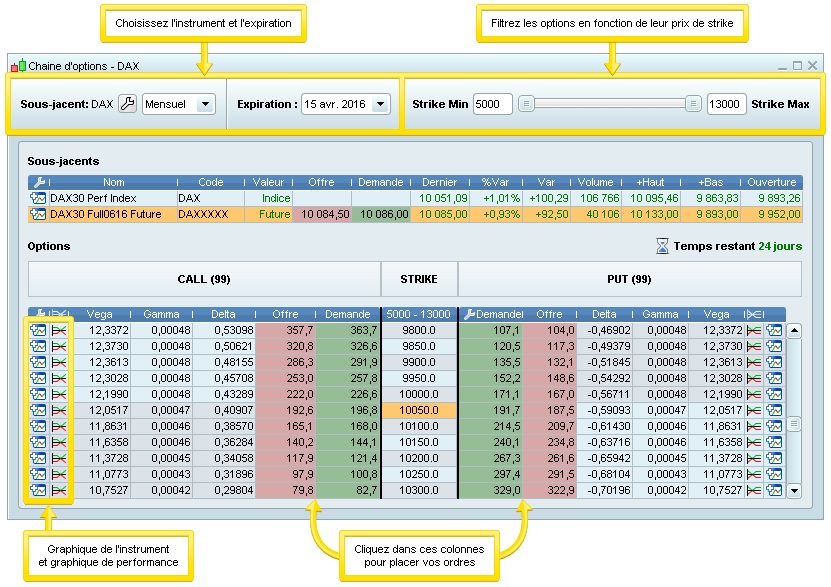831x587 pixels.
Task: Click performance graph icon for 10050.0 call
Action: 59,410
